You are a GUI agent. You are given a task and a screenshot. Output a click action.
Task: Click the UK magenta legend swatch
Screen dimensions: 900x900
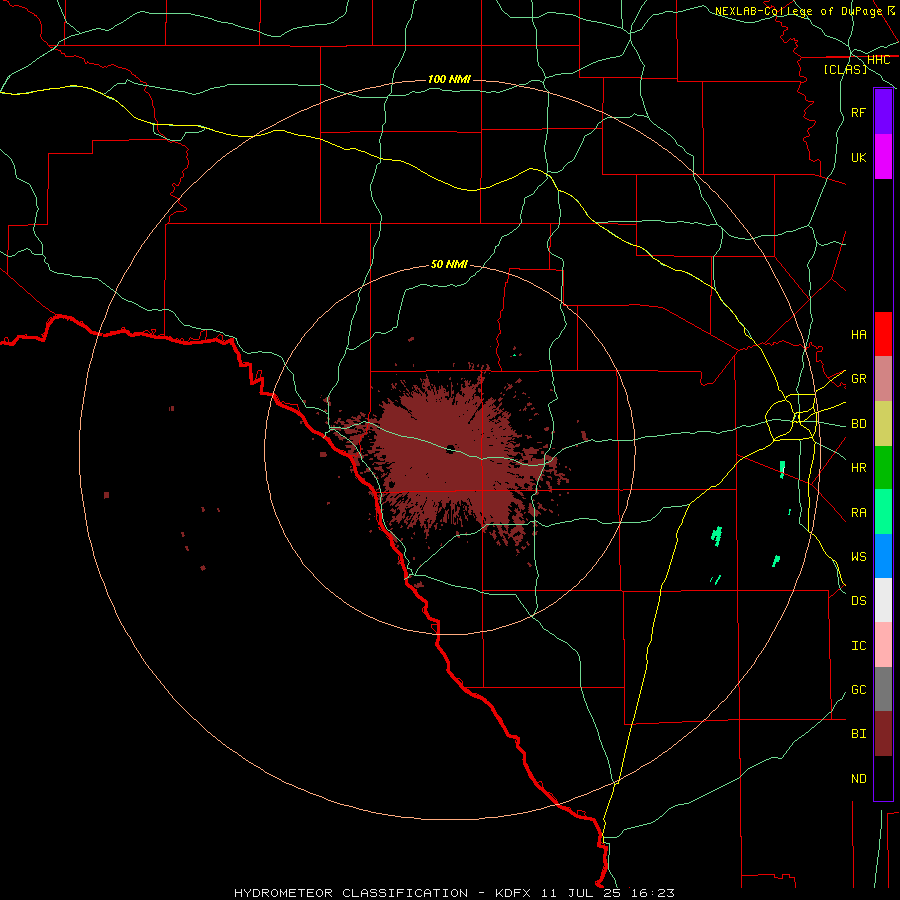(883, 157)
